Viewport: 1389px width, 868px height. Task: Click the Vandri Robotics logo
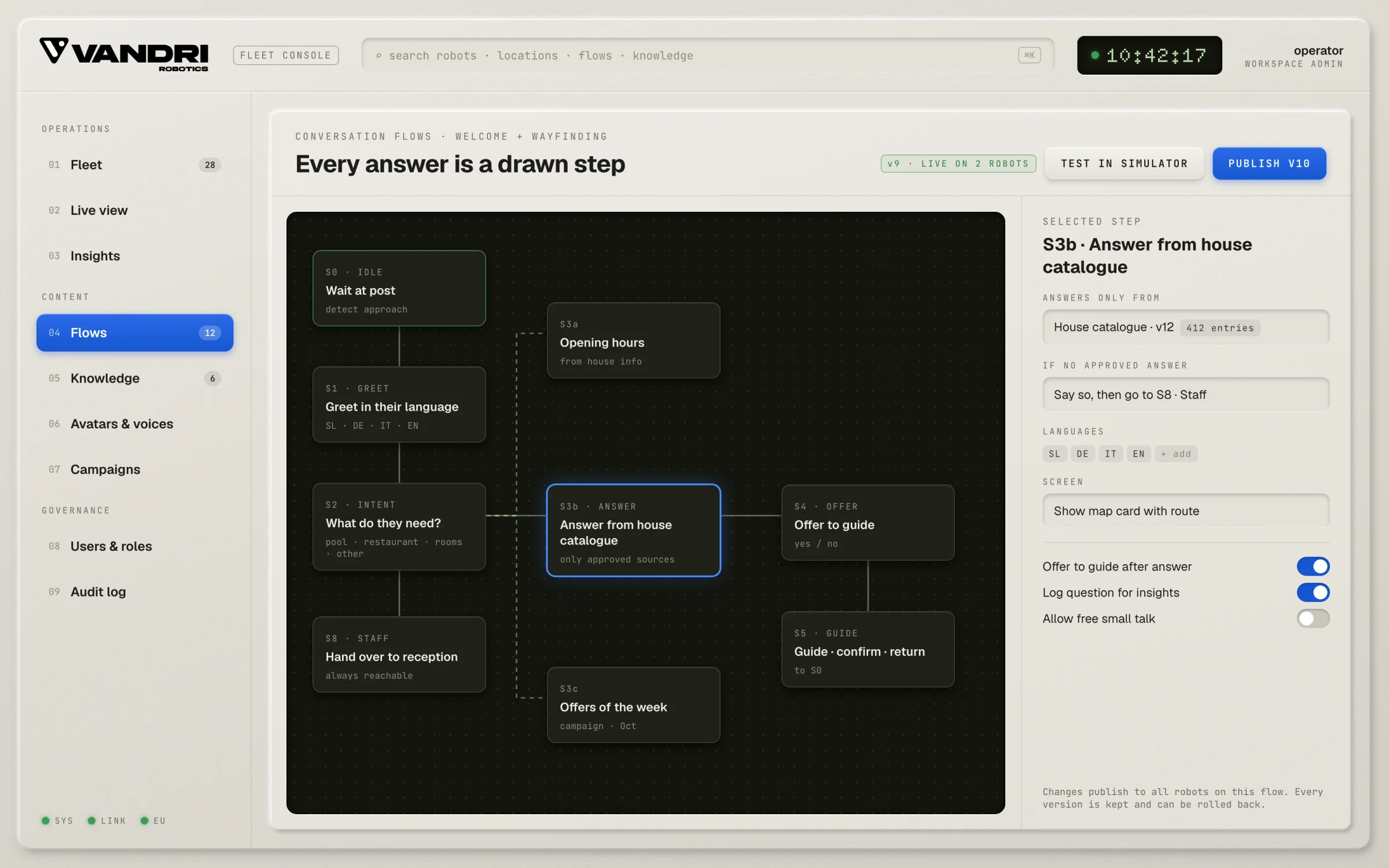click(124, 55)
